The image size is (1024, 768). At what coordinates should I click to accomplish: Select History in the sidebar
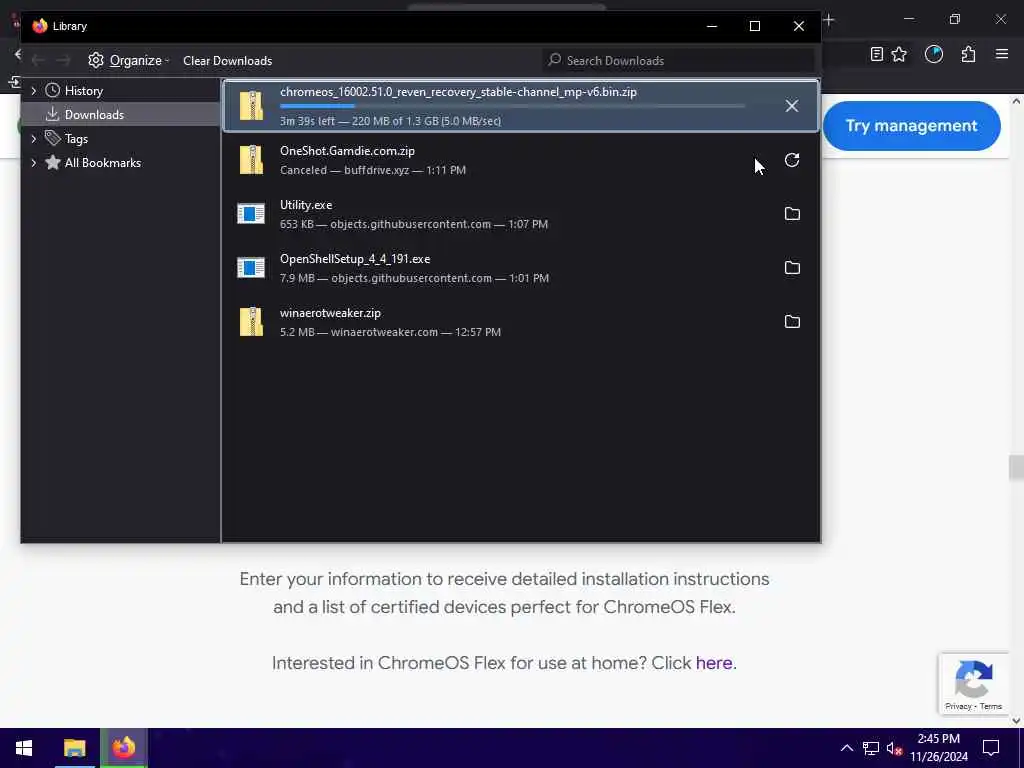tap(84, 91)
